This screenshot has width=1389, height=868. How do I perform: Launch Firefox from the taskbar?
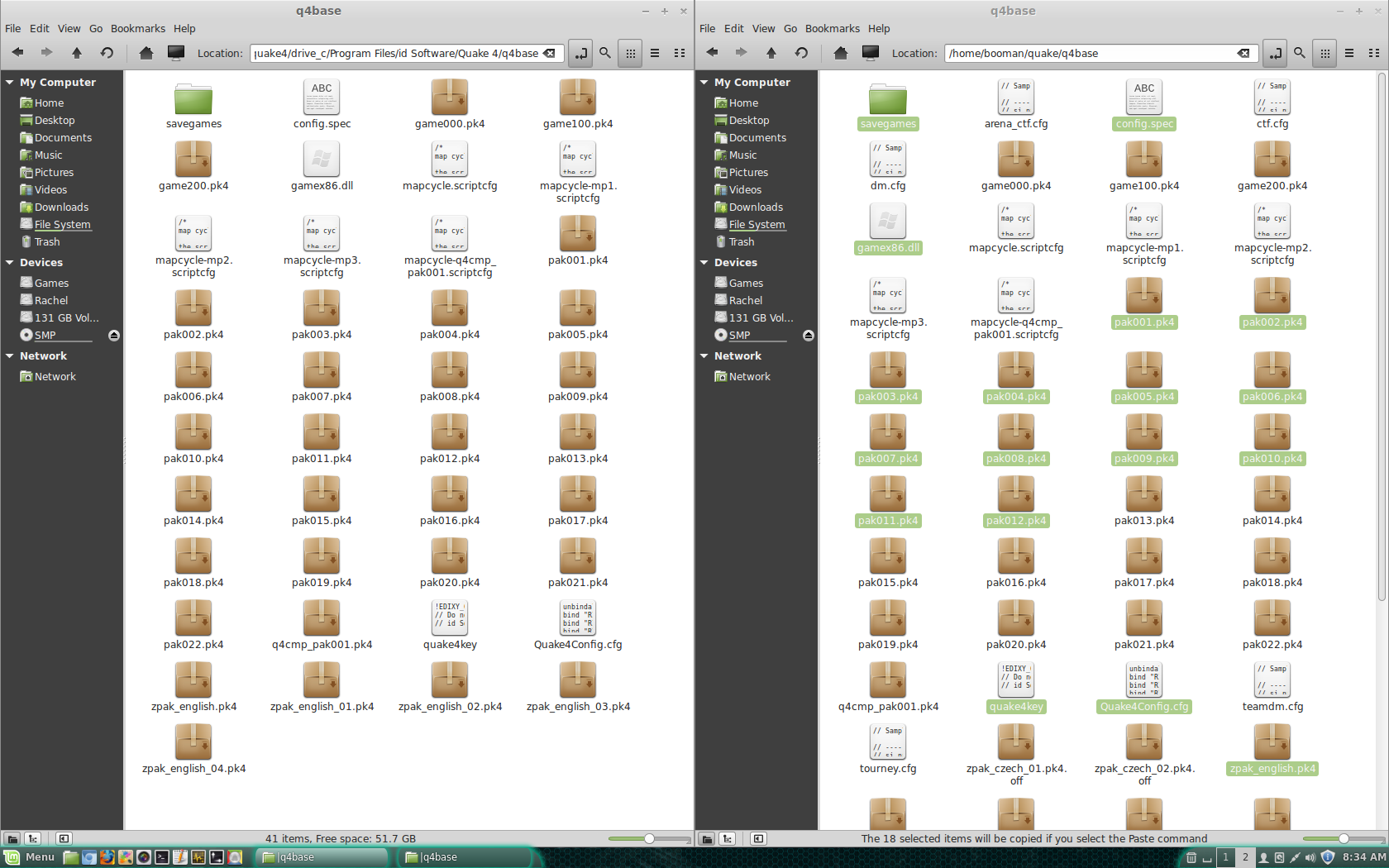point(107,857)
